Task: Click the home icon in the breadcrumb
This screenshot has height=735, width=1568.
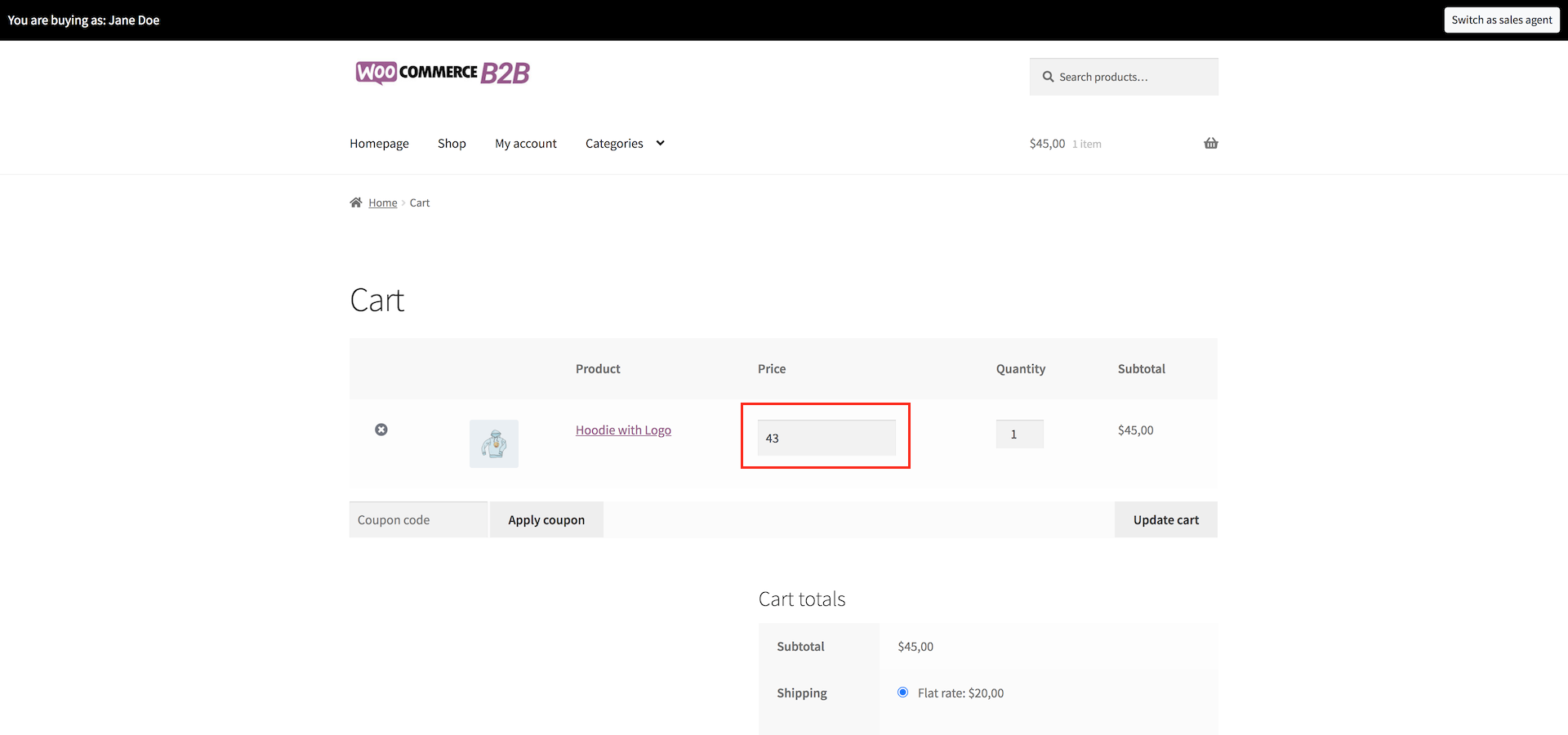Action: point(356,202)
